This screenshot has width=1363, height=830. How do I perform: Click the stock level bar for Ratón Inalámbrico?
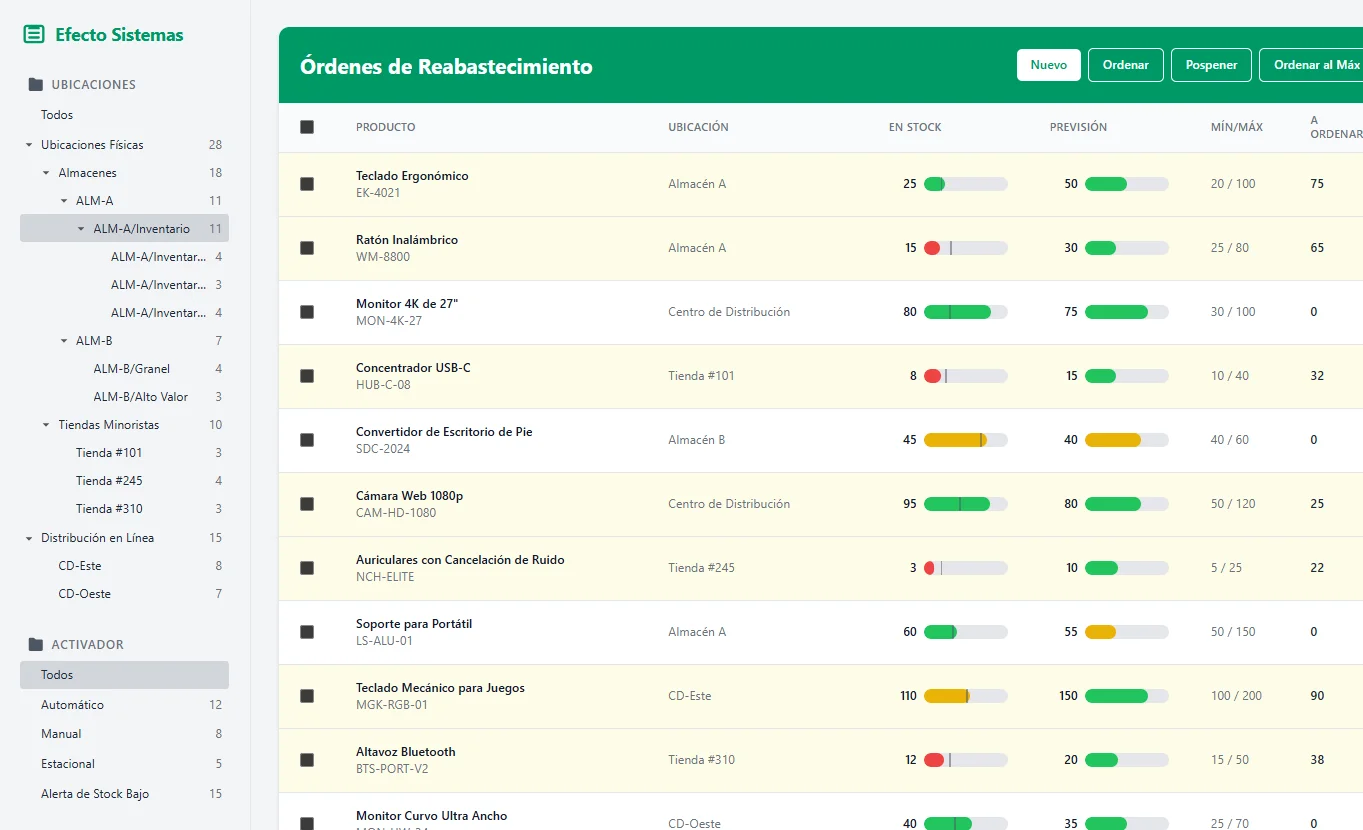click(966, 247)
